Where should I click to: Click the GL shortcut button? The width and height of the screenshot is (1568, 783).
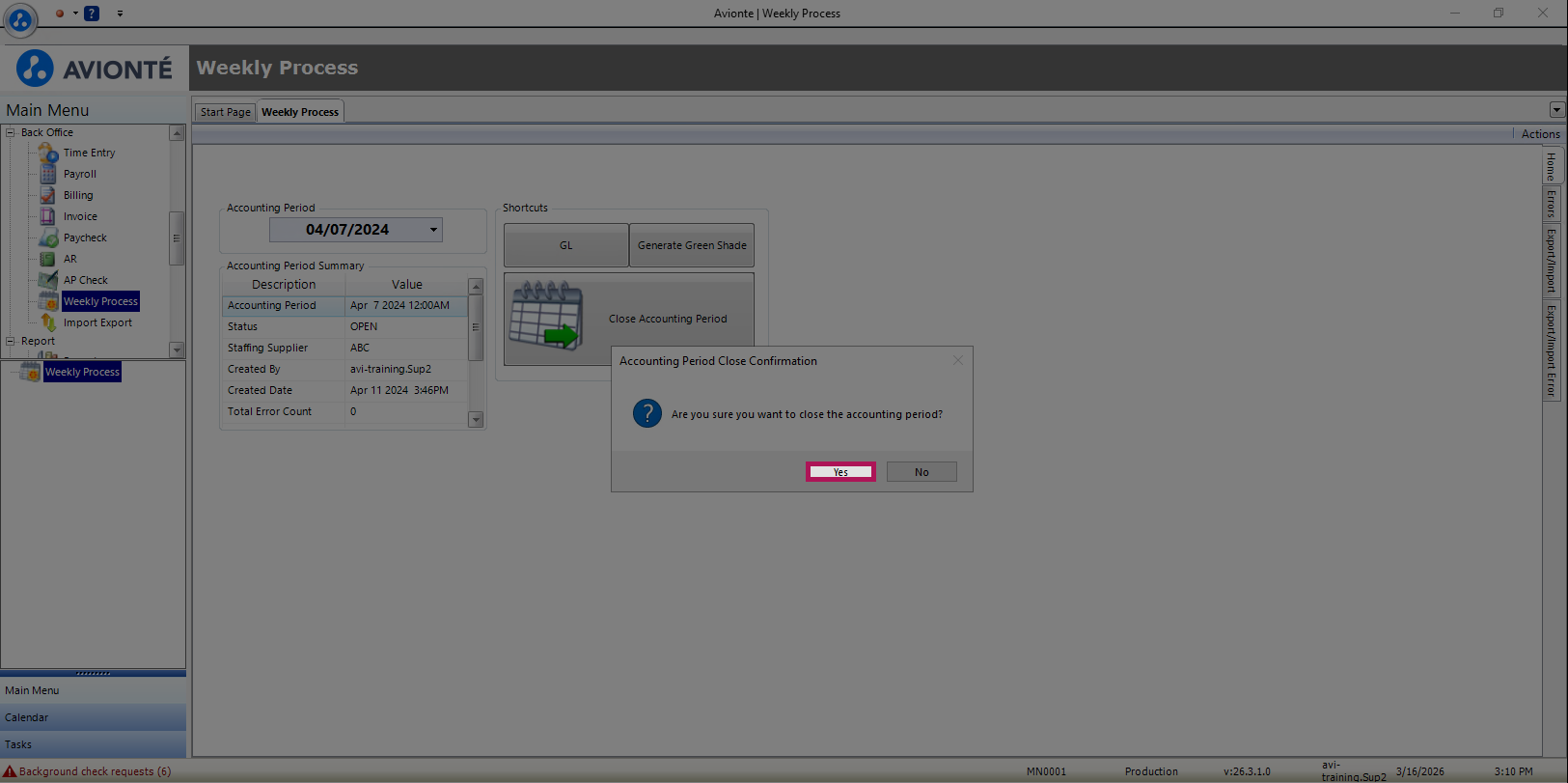[x=566, y=245]
